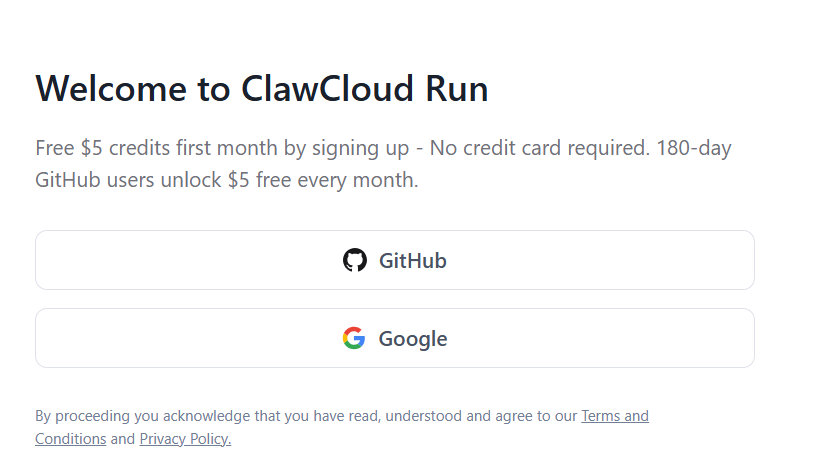Click the 'Welcome to ClawCloud Run' heading
Image resolution: width=816 pixels, height=469 pixels.
click(x=262, y=88)
